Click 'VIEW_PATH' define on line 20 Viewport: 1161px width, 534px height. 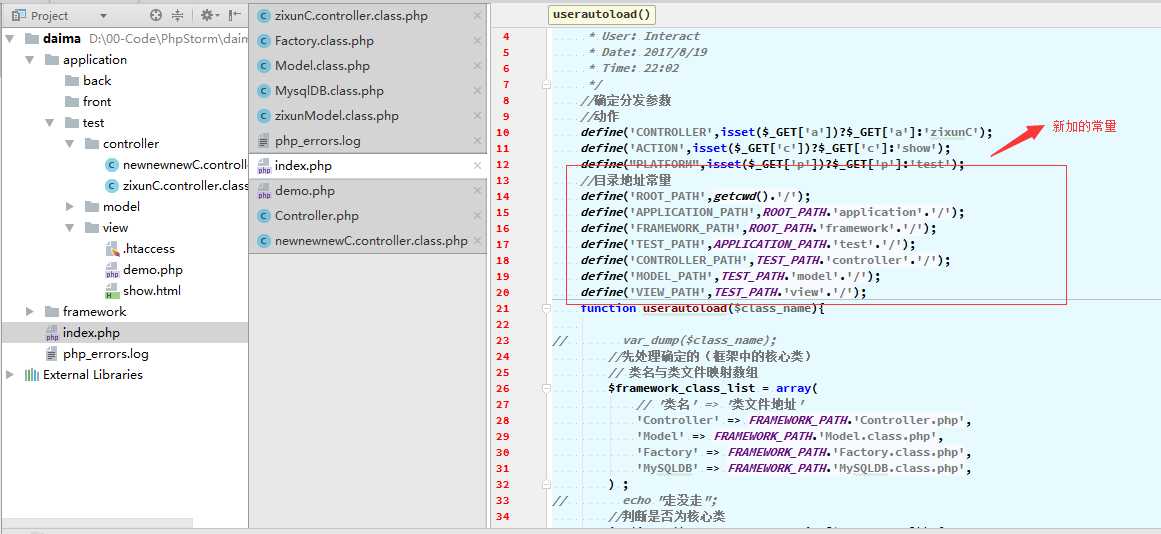tap(668, 293)
